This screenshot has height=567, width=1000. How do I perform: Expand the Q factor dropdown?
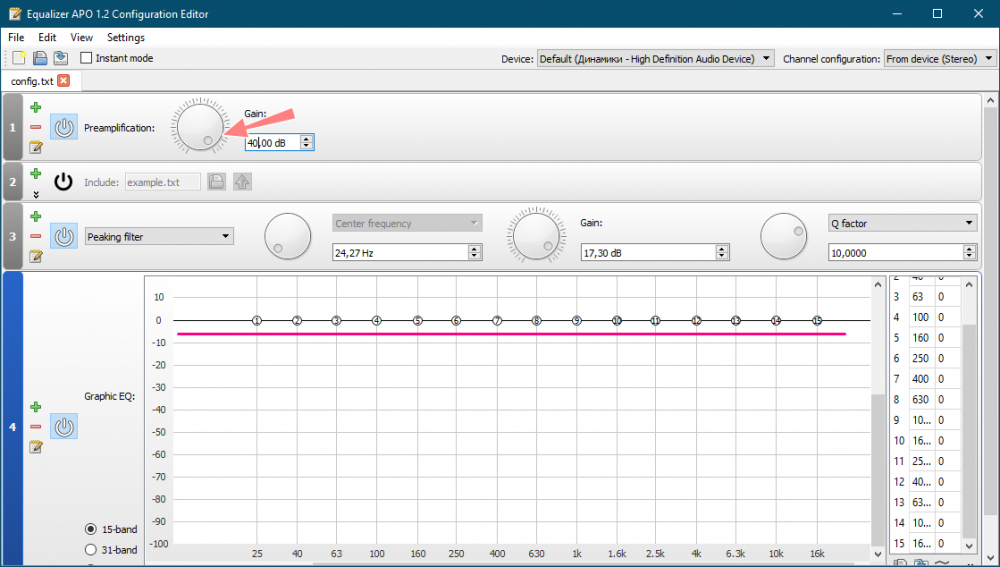903,223
